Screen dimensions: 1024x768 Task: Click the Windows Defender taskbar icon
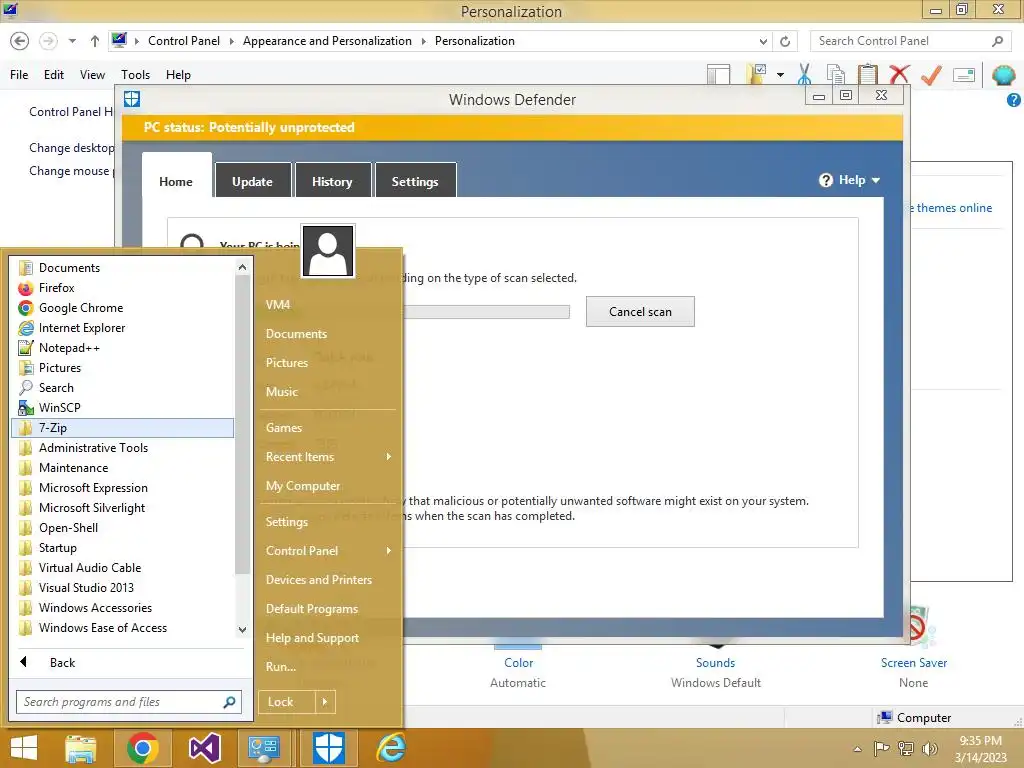click(328, 748)
